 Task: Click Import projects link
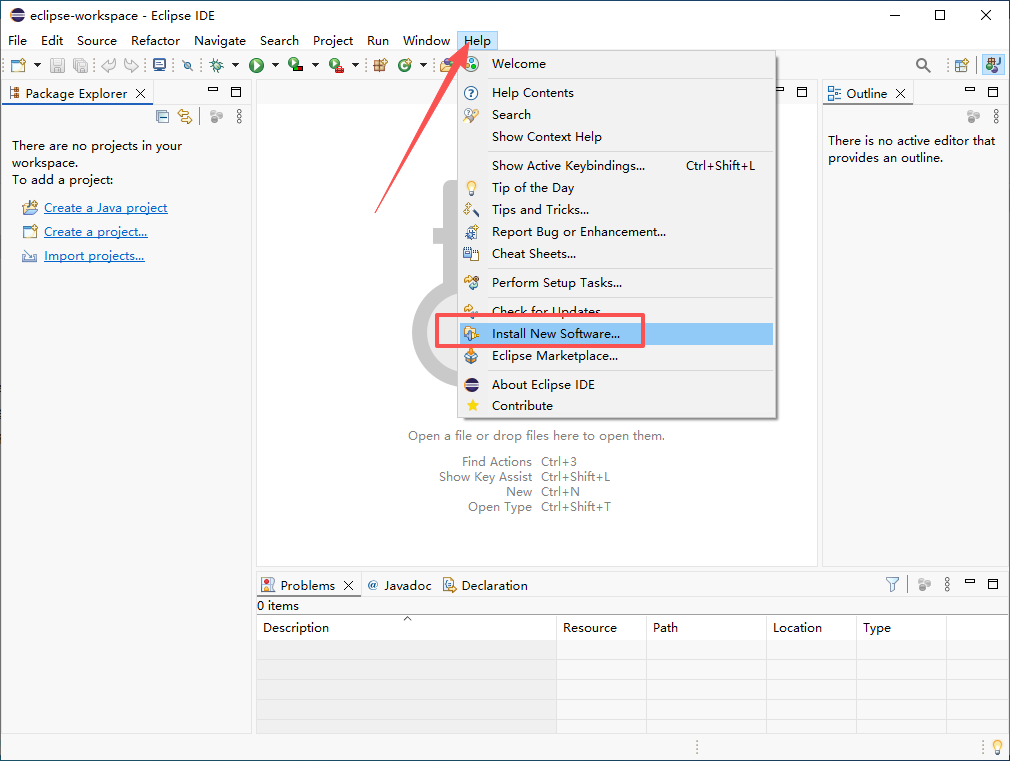94,256
